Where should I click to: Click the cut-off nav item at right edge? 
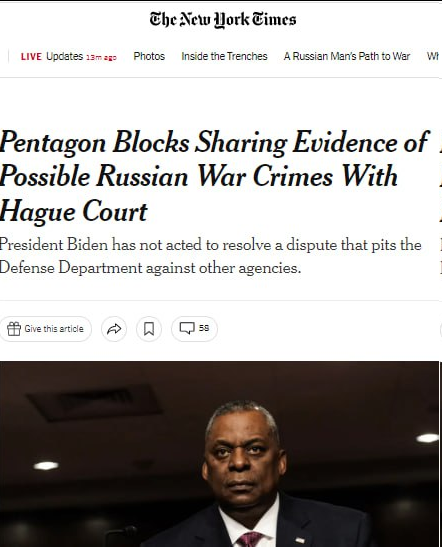coord(433,56)
